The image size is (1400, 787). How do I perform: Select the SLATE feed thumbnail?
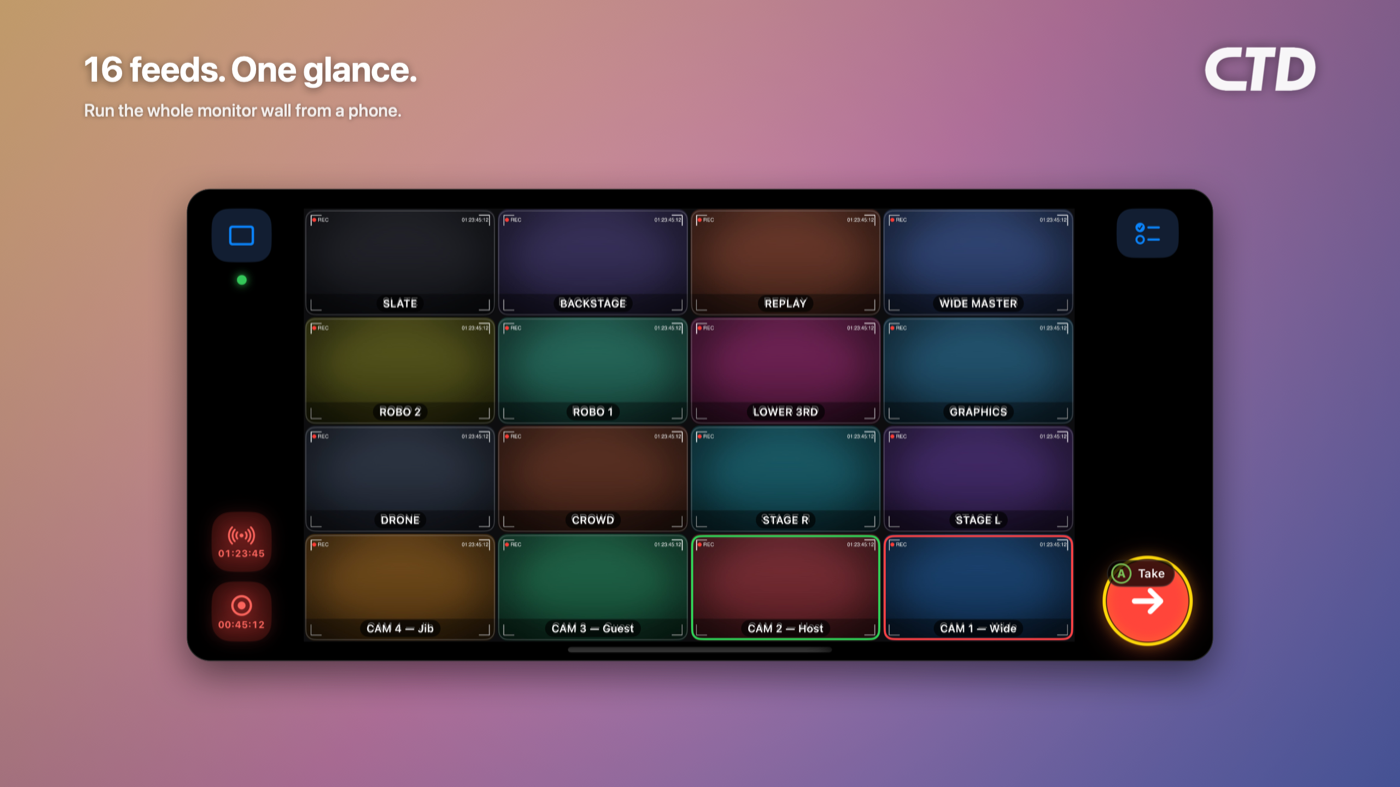point(400,262)
